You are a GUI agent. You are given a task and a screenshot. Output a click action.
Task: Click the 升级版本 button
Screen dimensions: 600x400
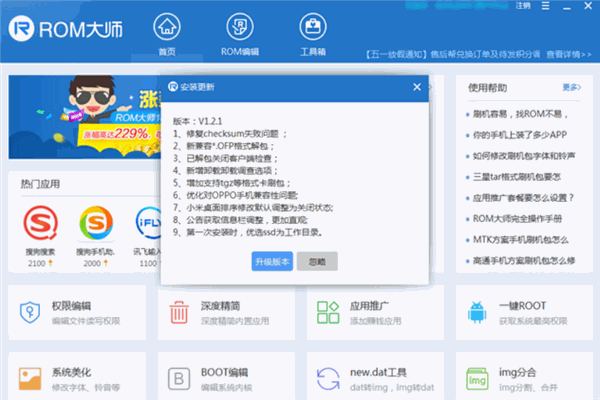click(272, 261)
